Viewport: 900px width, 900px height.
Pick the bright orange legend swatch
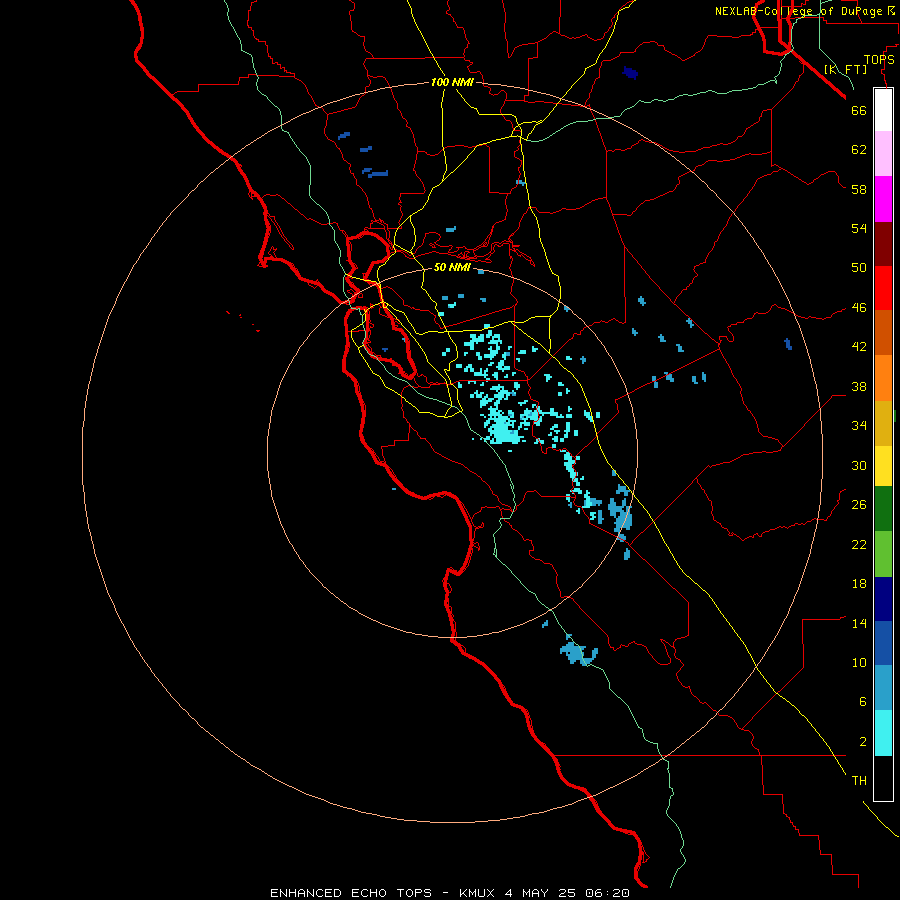click(883, 378)
